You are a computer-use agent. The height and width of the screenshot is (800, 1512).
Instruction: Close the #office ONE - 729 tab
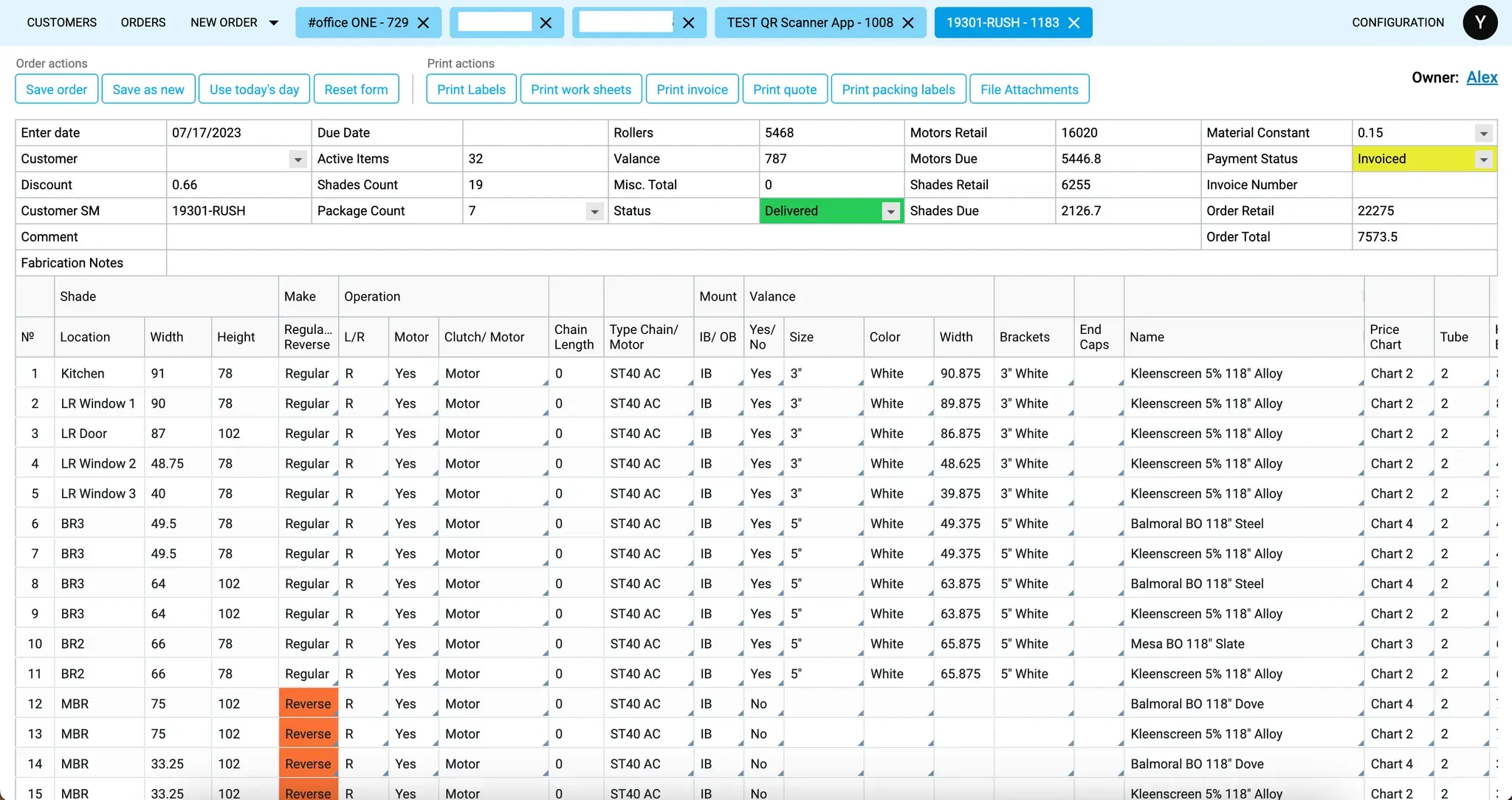[x=424, y=23]
